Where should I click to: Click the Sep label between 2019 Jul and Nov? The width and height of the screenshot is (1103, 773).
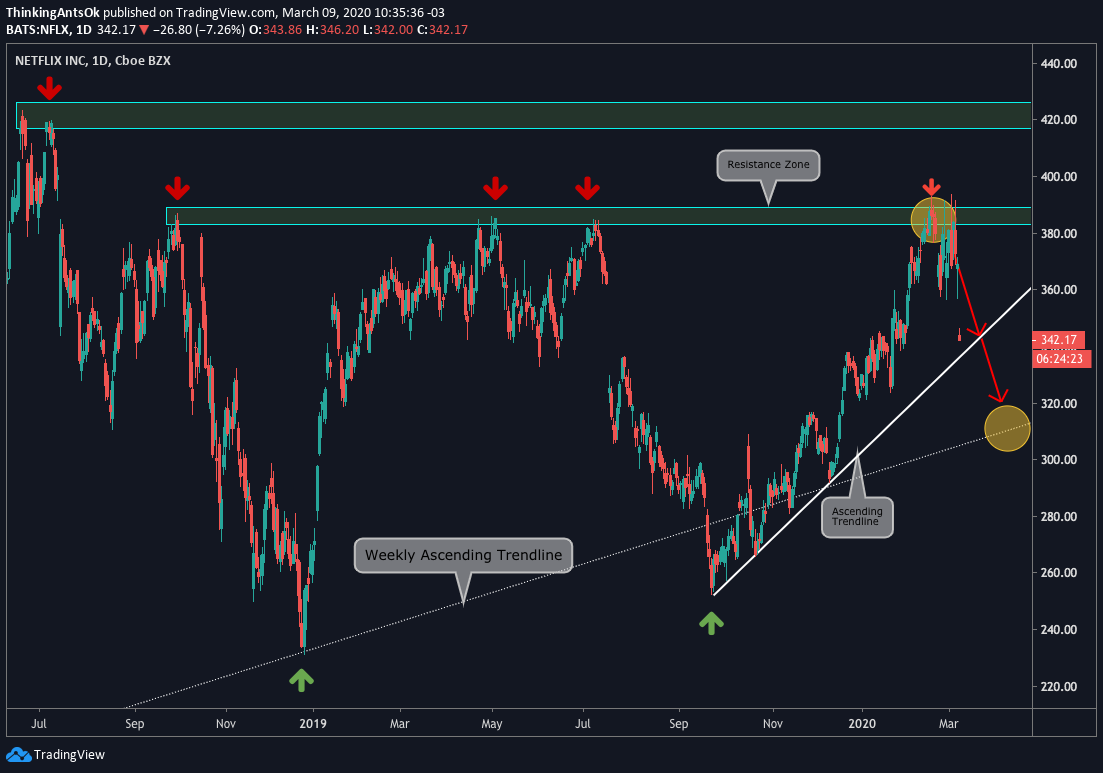[x=678, y=724]
